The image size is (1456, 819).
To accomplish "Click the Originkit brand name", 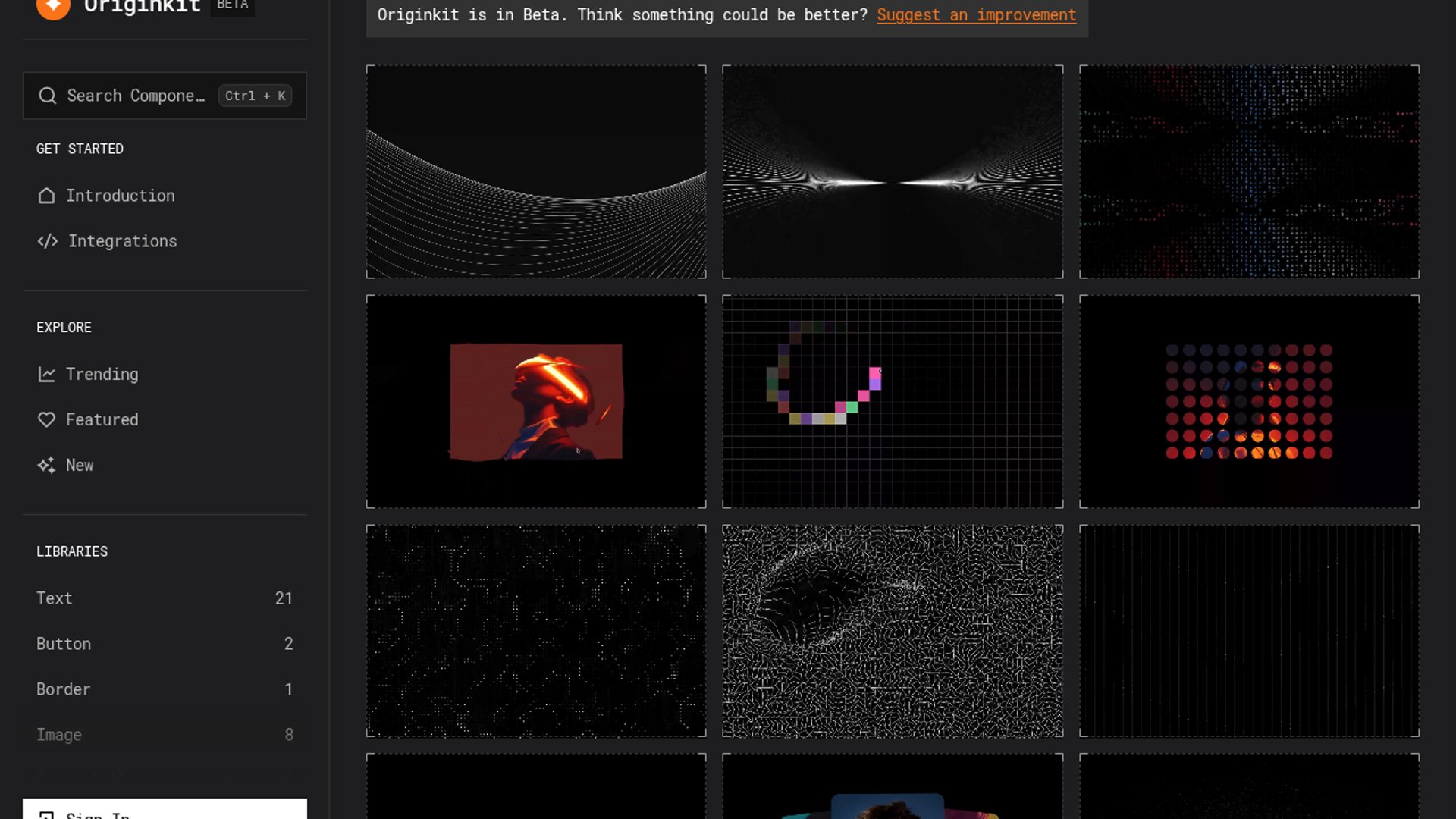I will pos(142,6).
